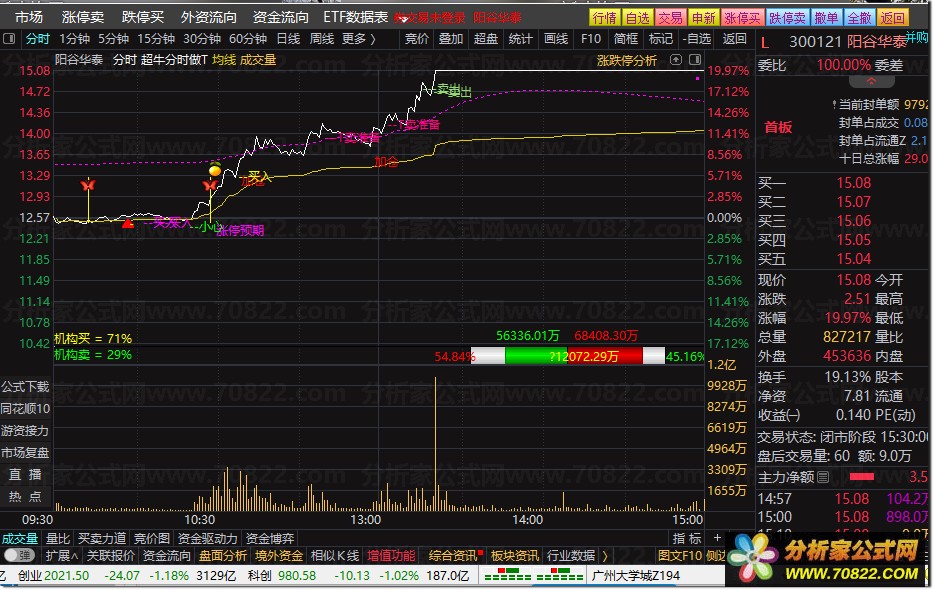Switch to the 日线 chart
Screen dimensions: 935x590
pyautogui.click(x=289, y=39)
